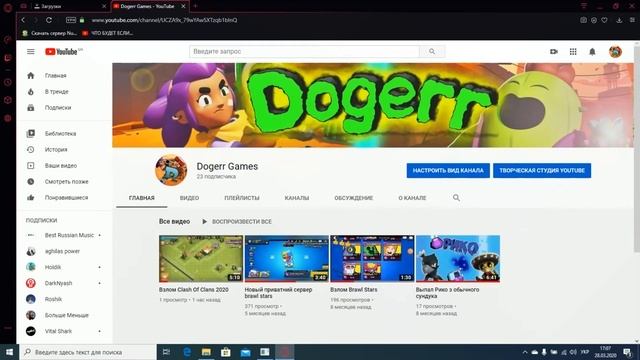The width and height of the screenshot is (640, 360).
Task: Open Взлом Brawl Stars video thumbnail
Action: [372, 258]
